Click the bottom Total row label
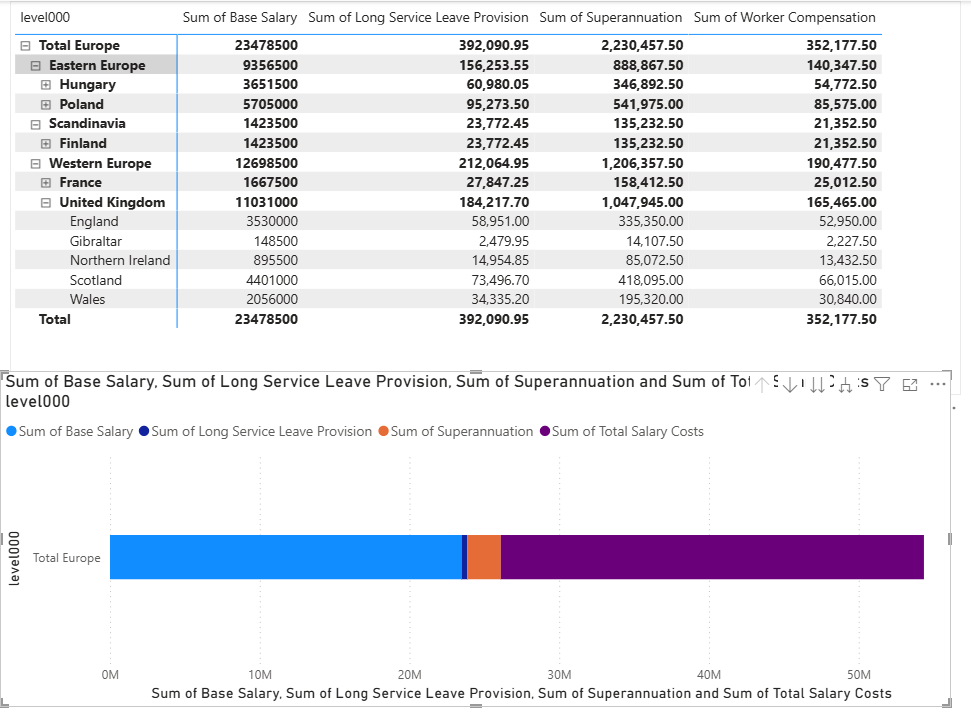Screen dimensions: 971x714 pyautogui.click(x=55, y=320)
